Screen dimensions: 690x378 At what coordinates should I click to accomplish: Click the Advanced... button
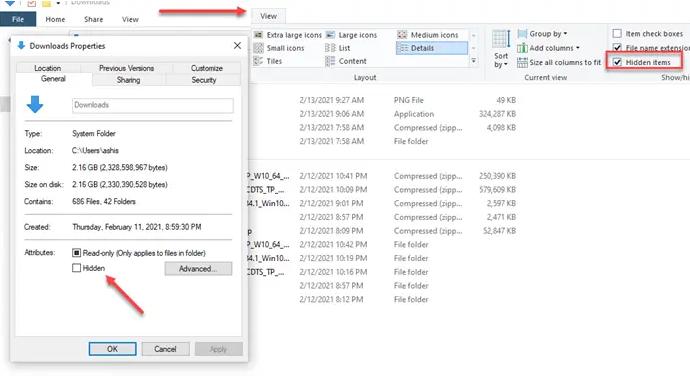(198, 269)
